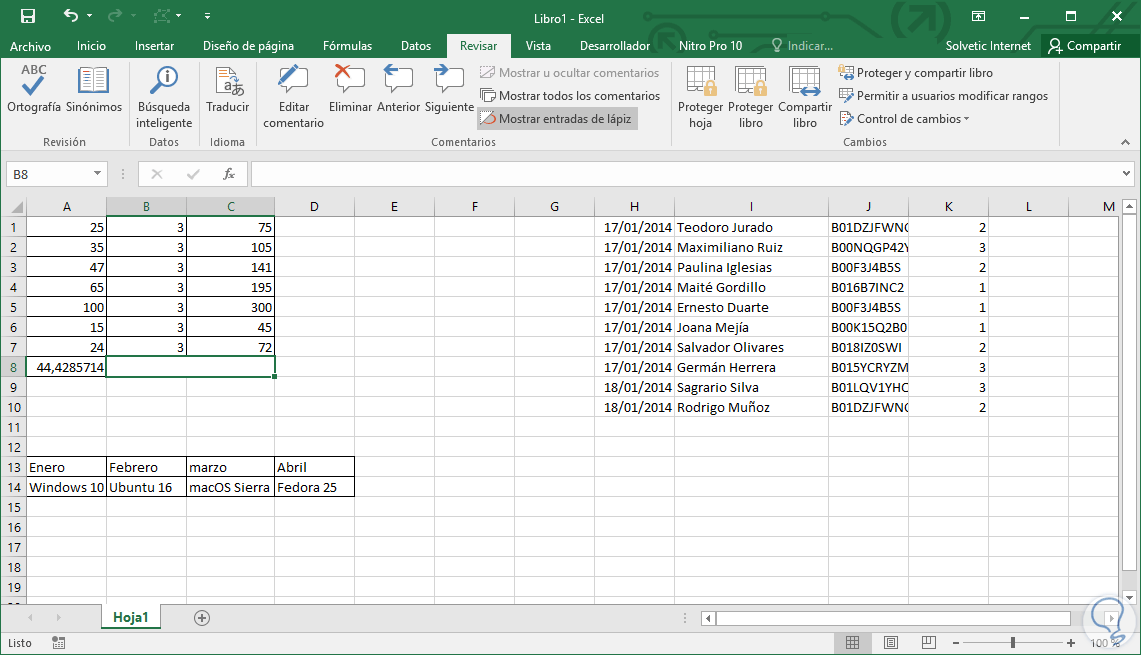
Task: Click the zoom out minus button
Action: click(x=956, y=643)
